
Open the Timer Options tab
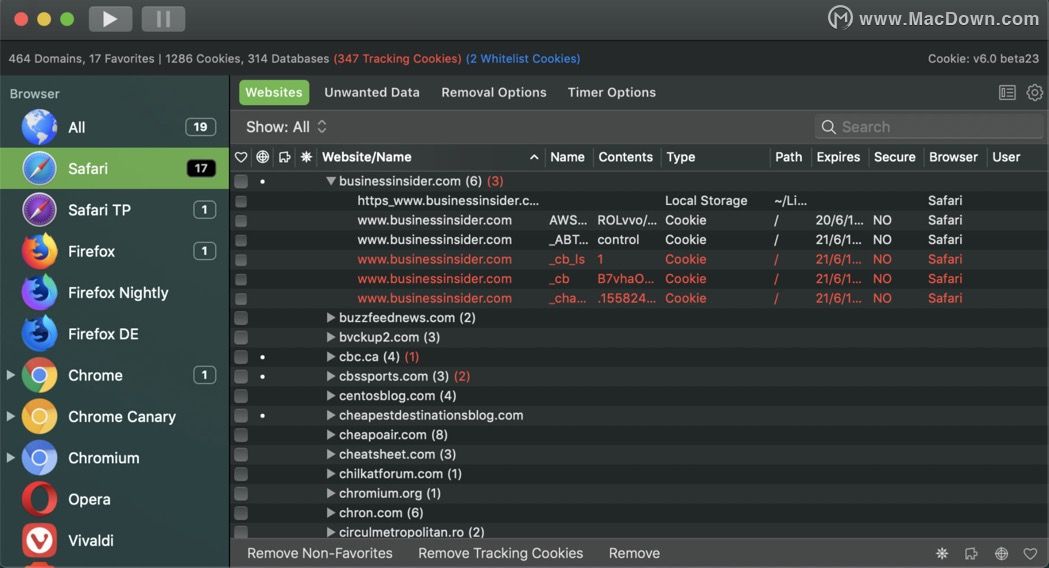pyautogui.click(x=611, y=92)
